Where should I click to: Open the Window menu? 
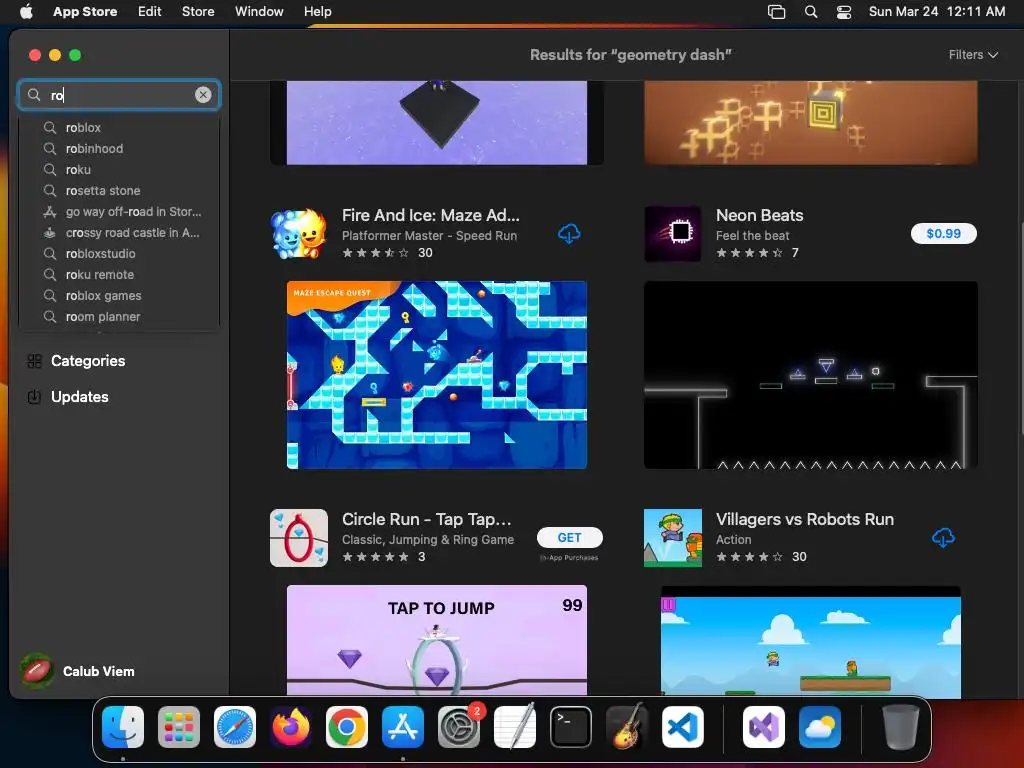[x=259, y=11]
